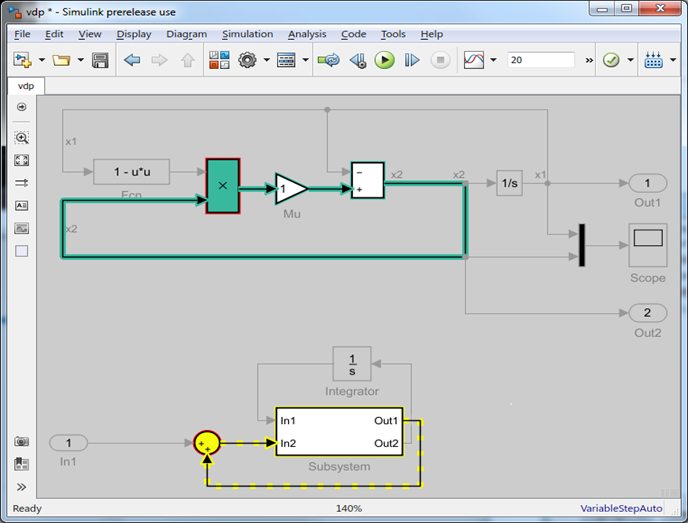Click the Step Forward button
This screenshot has height=523, width=688.
pyautogui.click(x=412, y=60)
